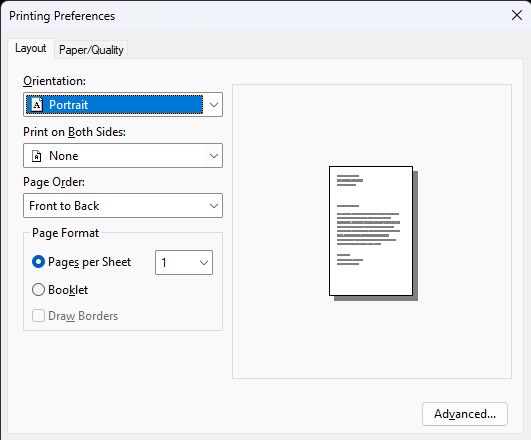Click the None option text
531x440 pixels.
pyautogui.click(x=64, y=156)
